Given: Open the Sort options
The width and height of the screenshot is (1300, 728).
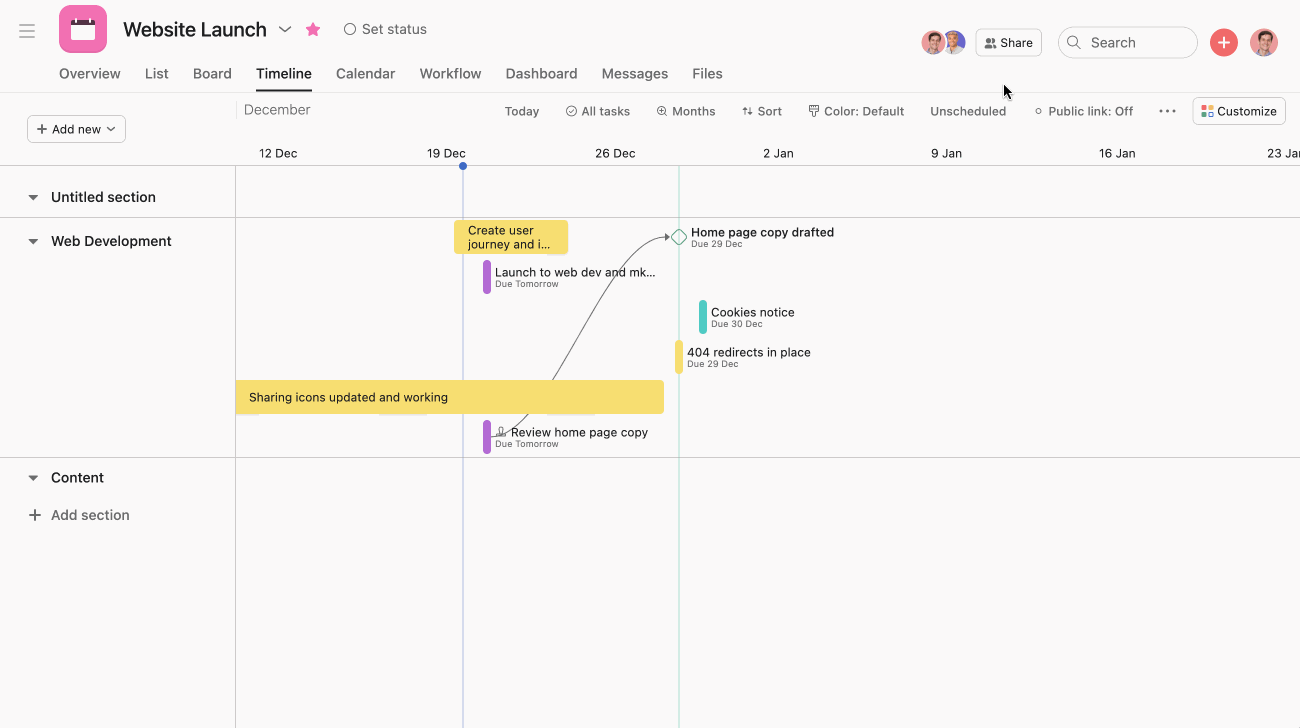Looking at the screenshot, I should (x=762, y=111).
